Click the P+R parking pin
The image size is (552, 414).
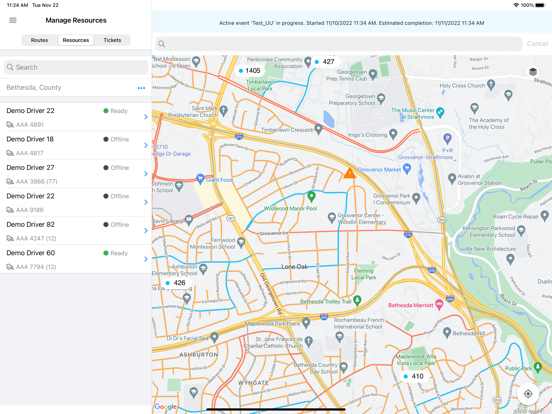tap(447, 139)
